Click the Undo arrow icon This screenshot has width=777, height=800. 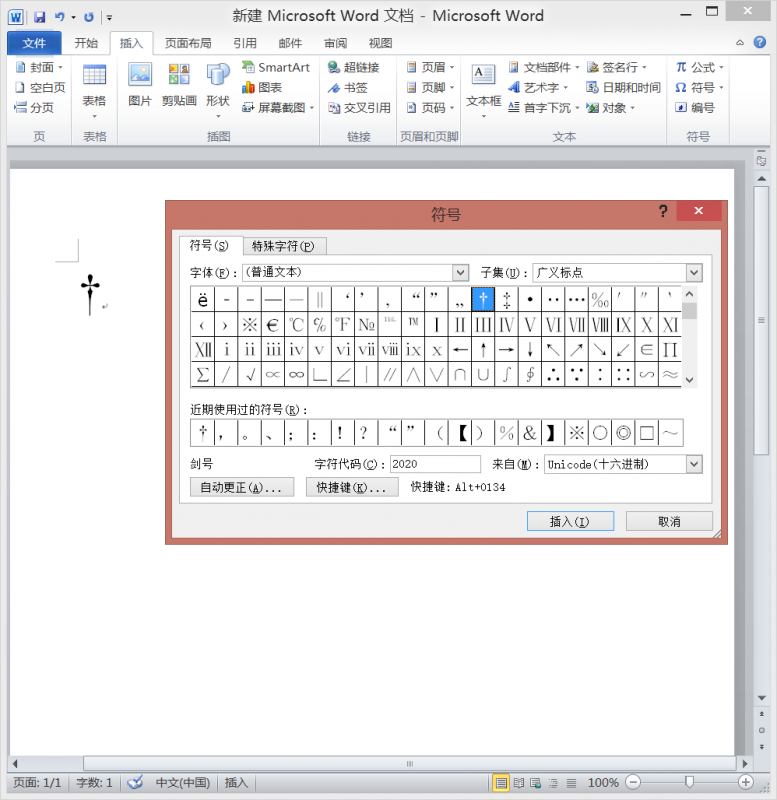(x=60, y=17)
